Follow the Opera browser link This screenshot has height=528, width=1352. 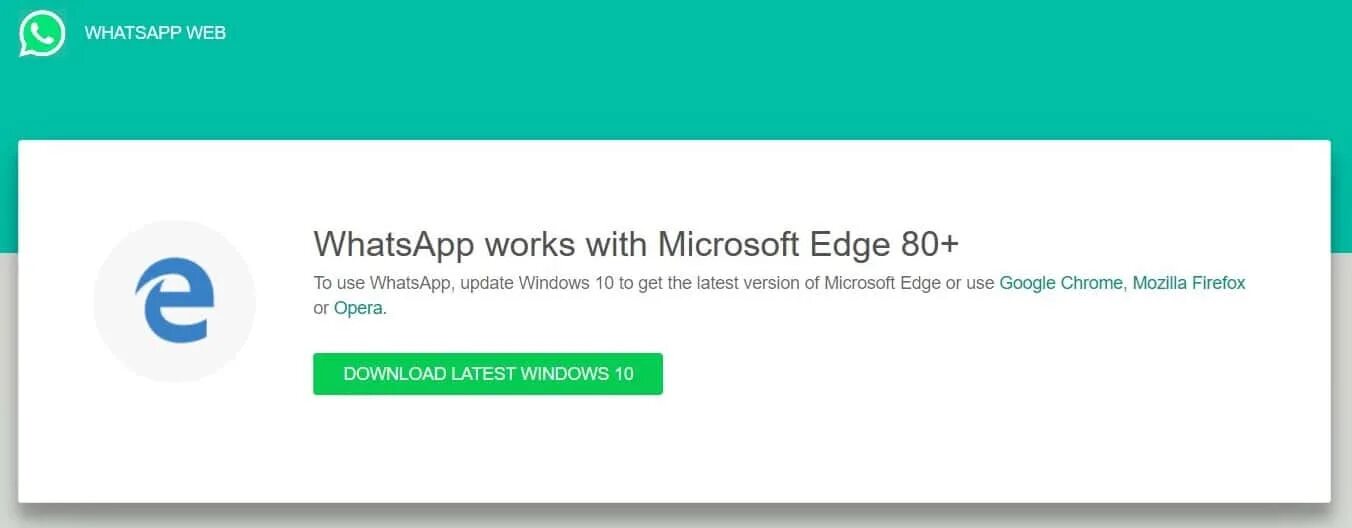pos(358,308)
